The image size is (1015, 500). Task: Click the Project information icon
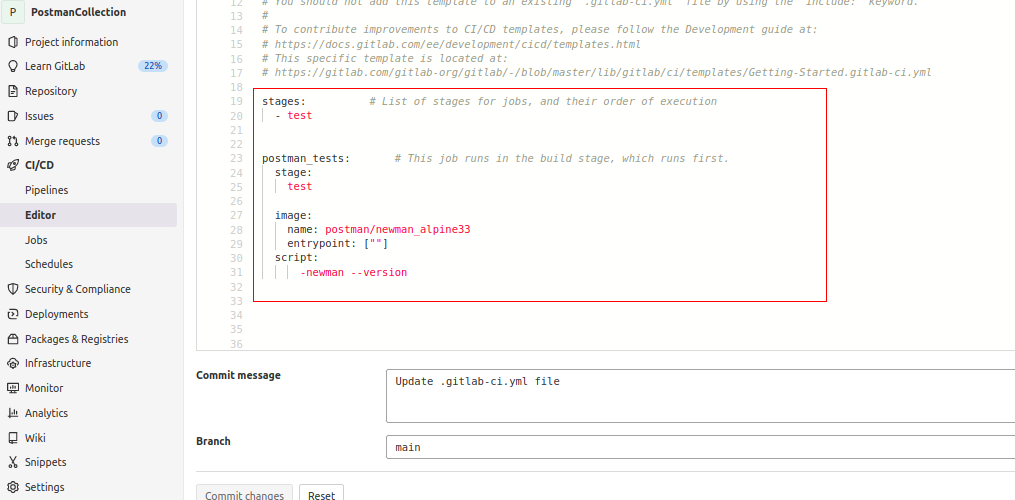(12, 42)
